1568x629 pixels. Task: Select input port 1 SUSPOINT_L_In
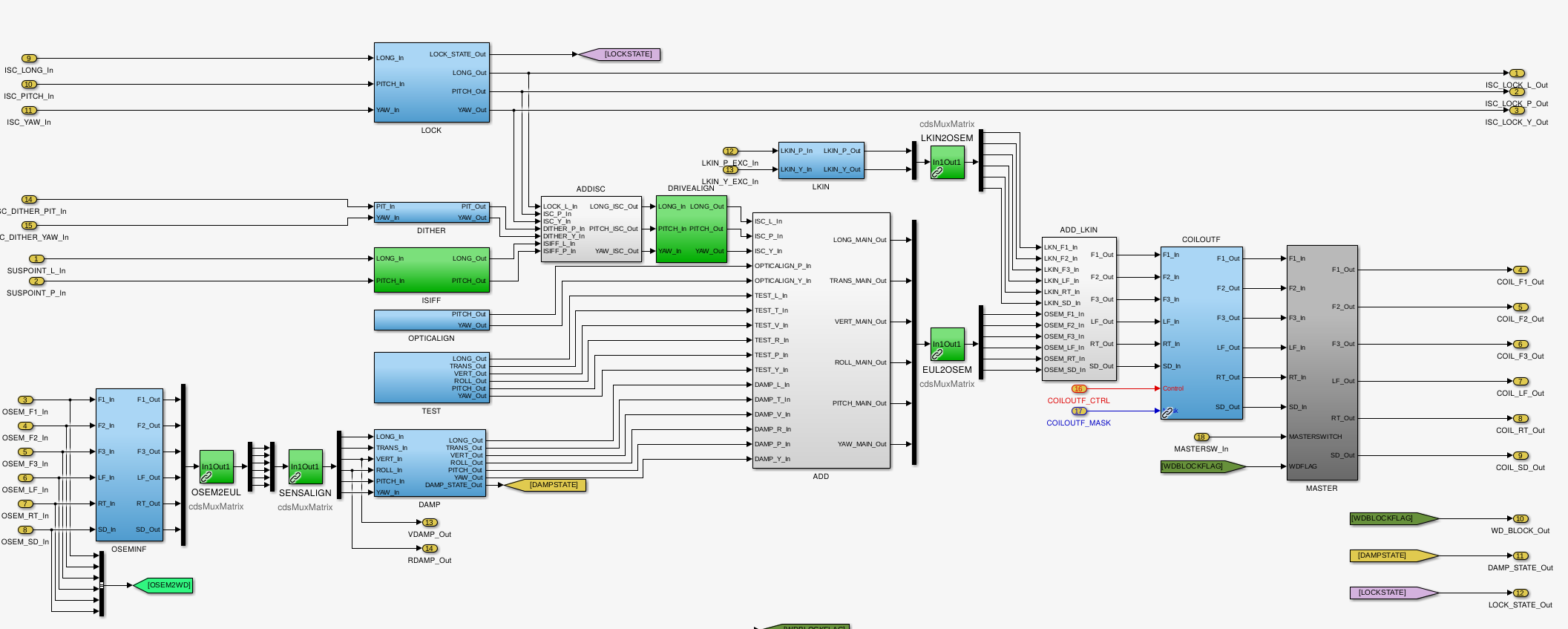36,258
